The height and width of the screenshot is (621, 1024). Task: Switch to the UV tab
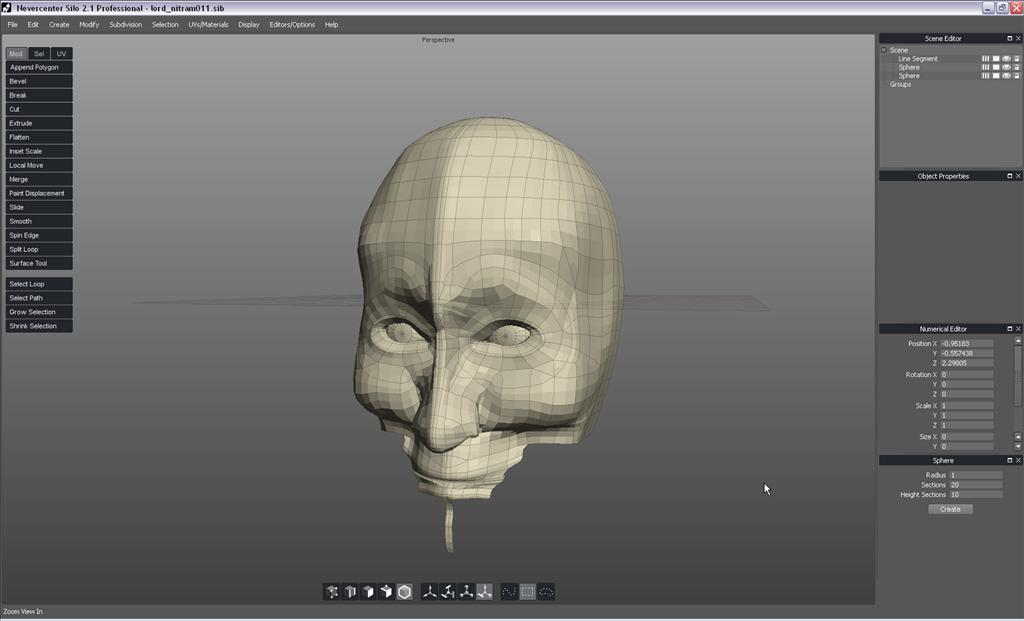pos(62,54)
